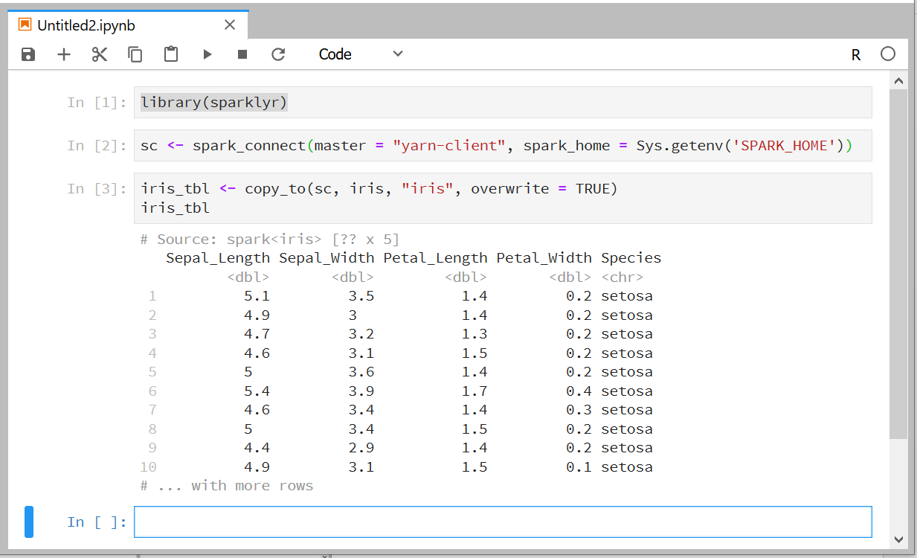Click into the empty code cell input

click(x=502, y=522)
